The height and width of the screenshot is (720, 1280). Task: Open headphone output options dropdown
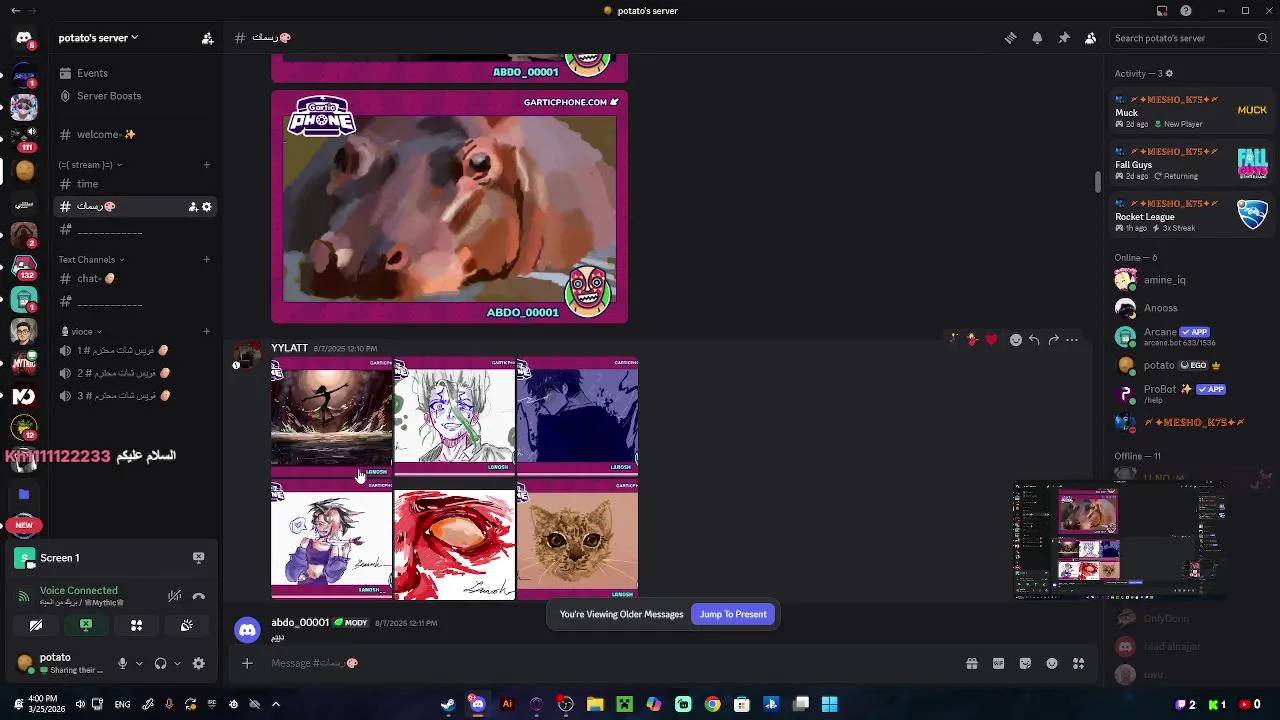click(177, 663)
